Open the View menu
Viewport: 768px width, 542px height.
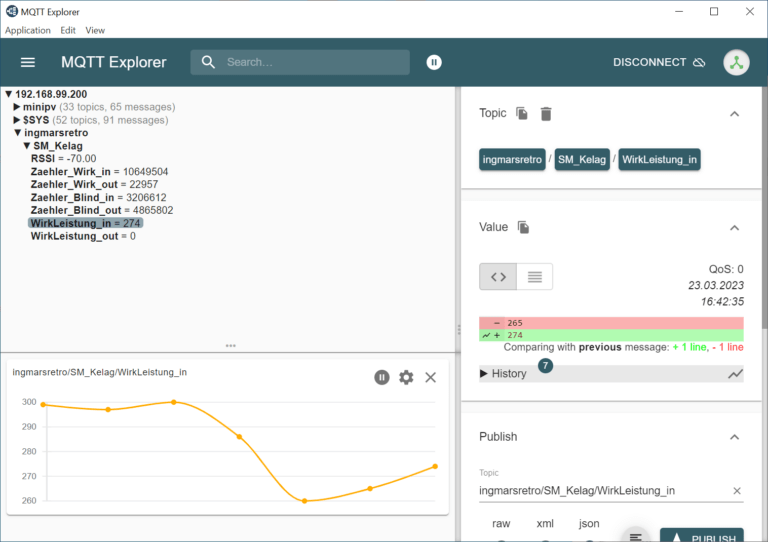point(95,31)
